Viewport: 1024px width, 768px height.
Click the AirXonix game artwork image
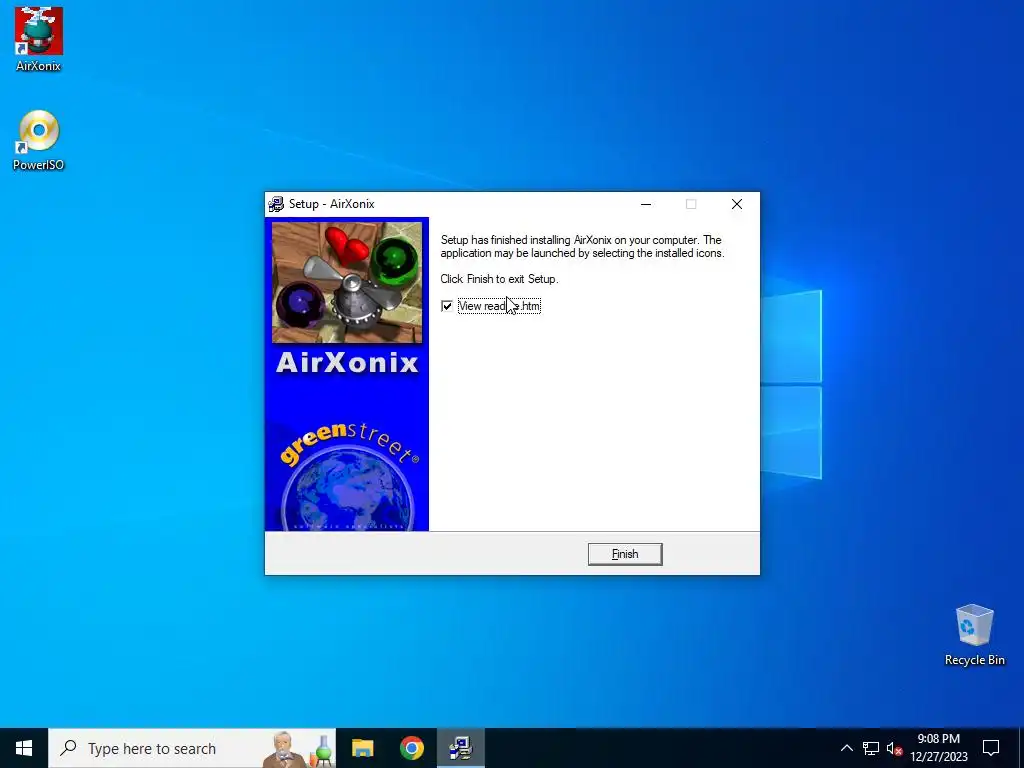point(347,282)
